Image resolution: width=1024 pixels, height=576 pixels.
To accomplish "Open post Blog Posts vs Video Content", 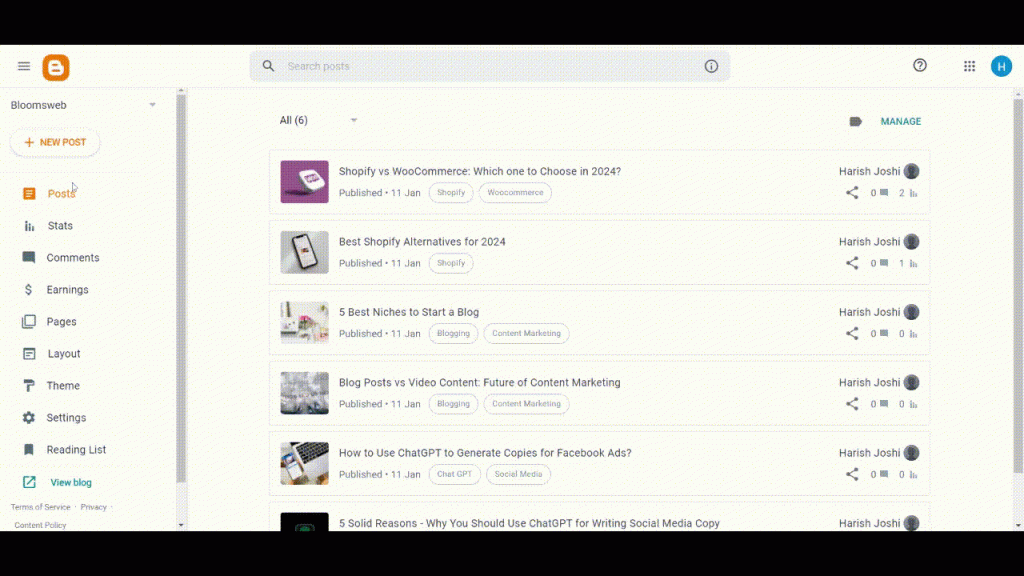I will (x=479, y=383).
